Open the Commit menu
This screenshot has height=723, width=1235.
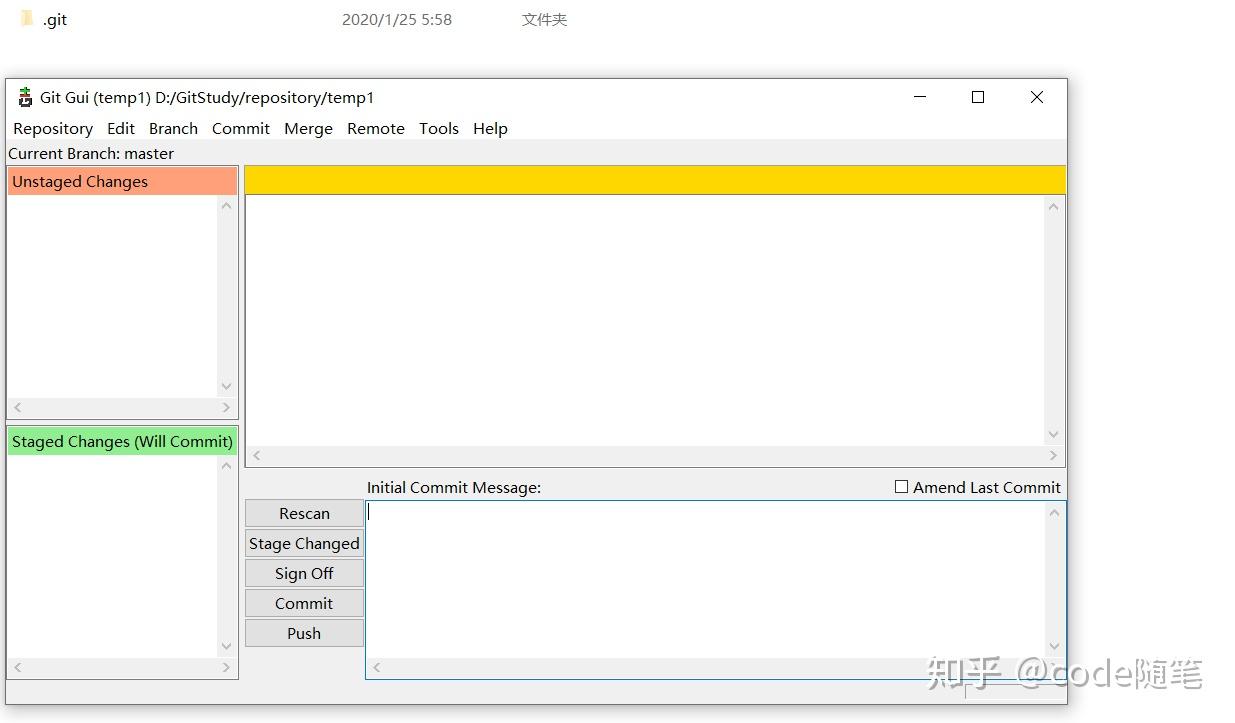(x=241, y=128)
